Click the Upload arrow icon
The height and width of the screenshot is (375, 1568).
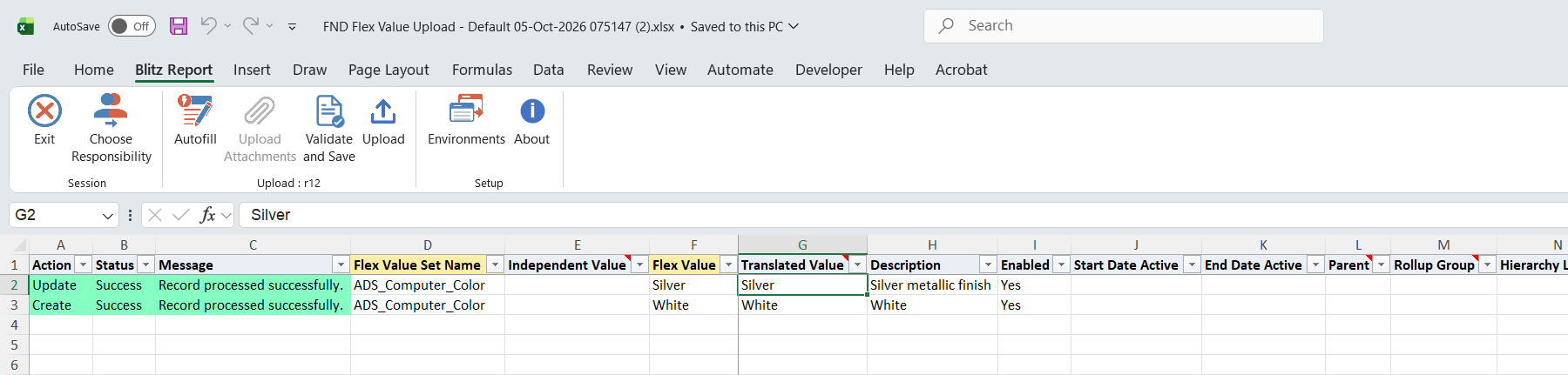[x=383, y=111]
